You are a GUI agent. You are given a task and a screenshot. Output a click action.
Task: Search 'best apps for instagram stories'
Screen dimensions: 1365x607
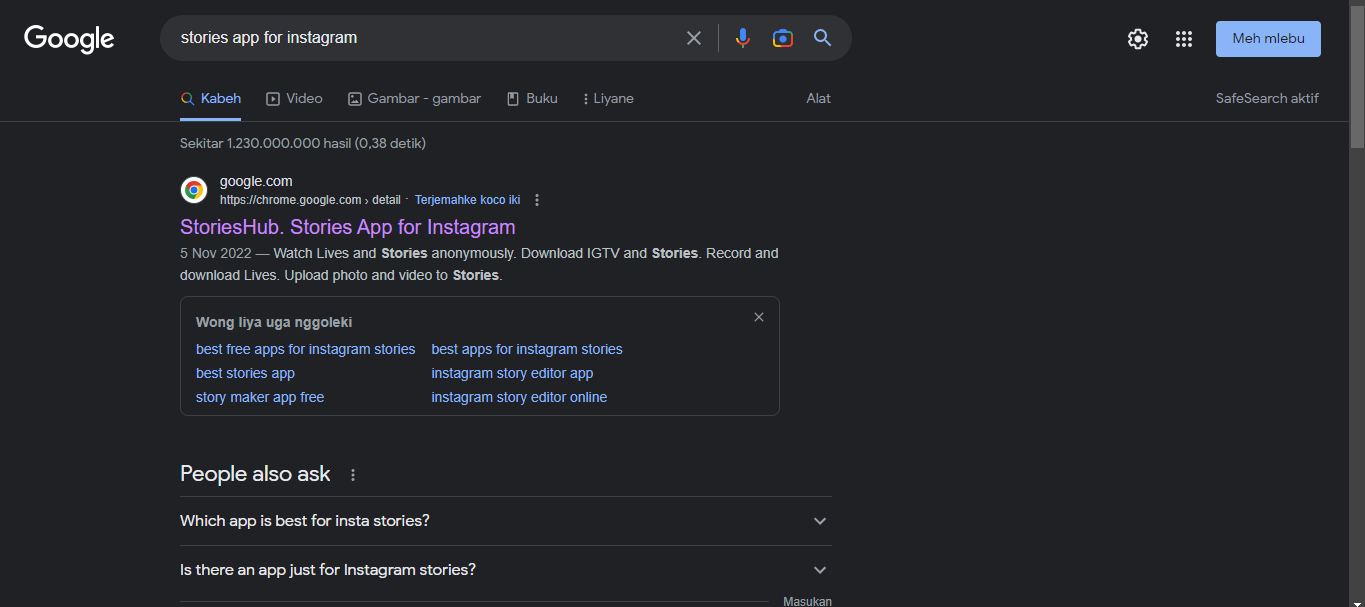coord(527,349)
